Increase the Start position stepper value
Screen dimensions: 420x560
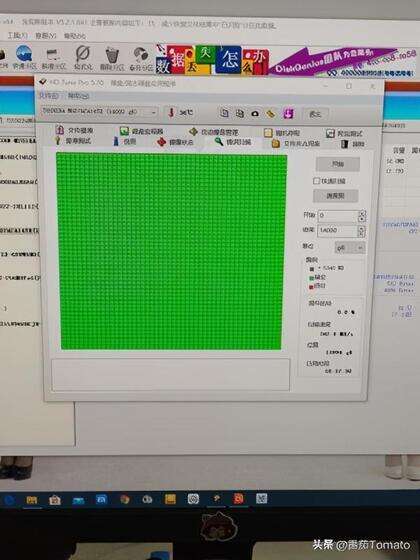point(362,213)
